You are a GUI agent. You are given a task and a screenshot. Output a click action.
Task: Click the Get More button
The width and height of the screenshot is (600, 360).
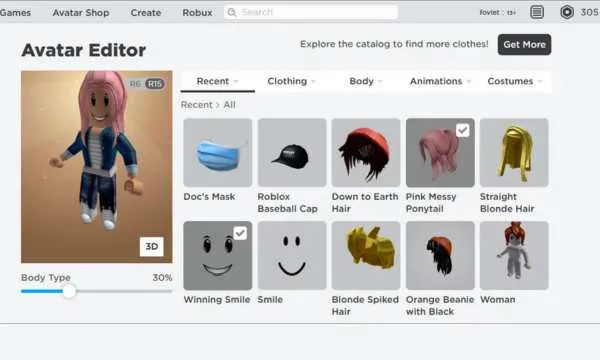[x=524, y=44]
